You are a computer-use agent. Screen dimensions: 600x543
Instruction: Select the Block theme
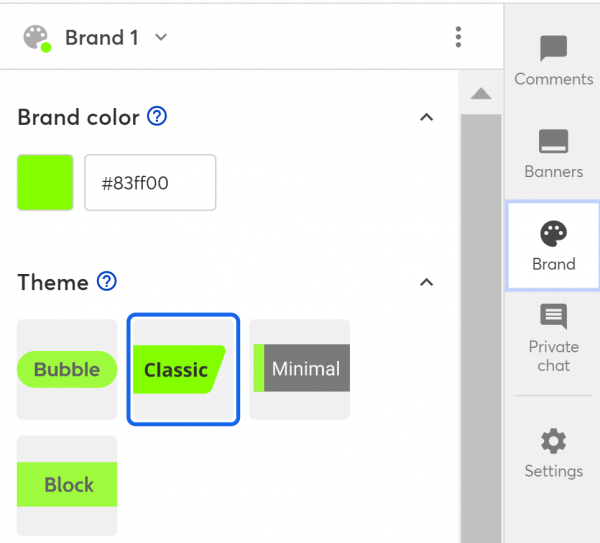pos(67,485)
